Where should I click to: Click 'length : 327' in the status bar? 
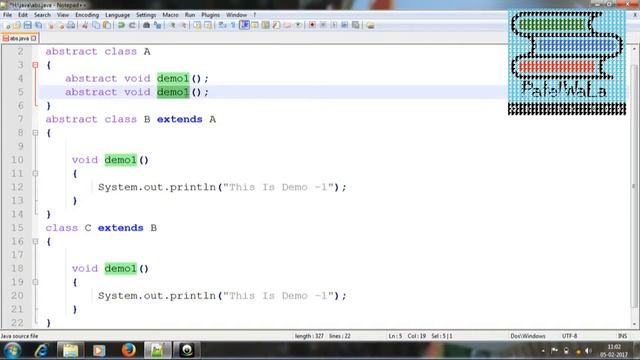pyautogui.click(x=309, y=336)
